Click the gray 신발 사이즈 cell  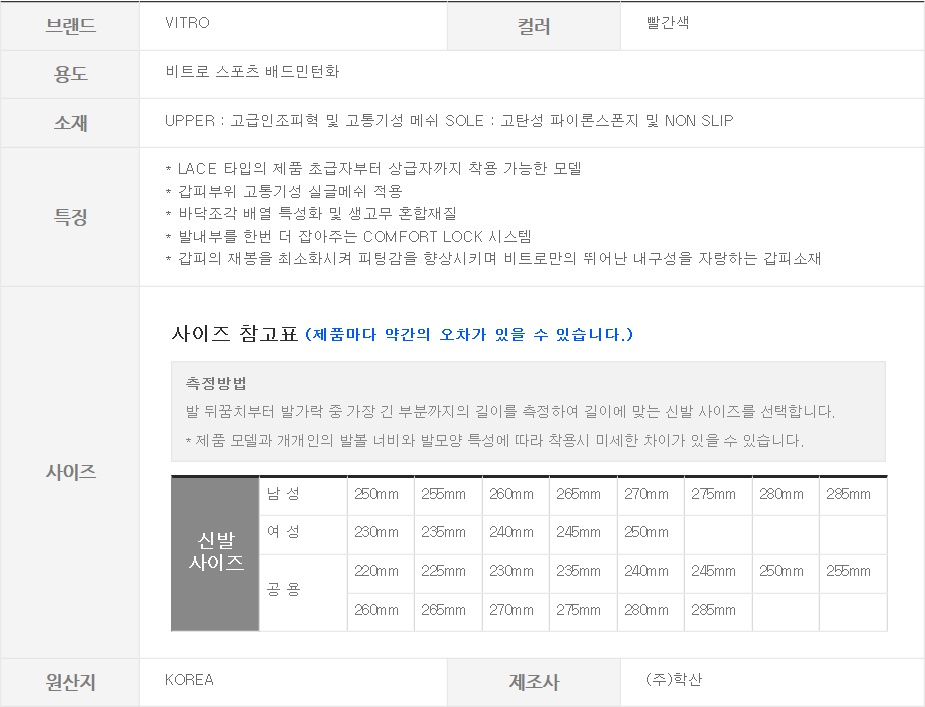(x=216, y=552)
